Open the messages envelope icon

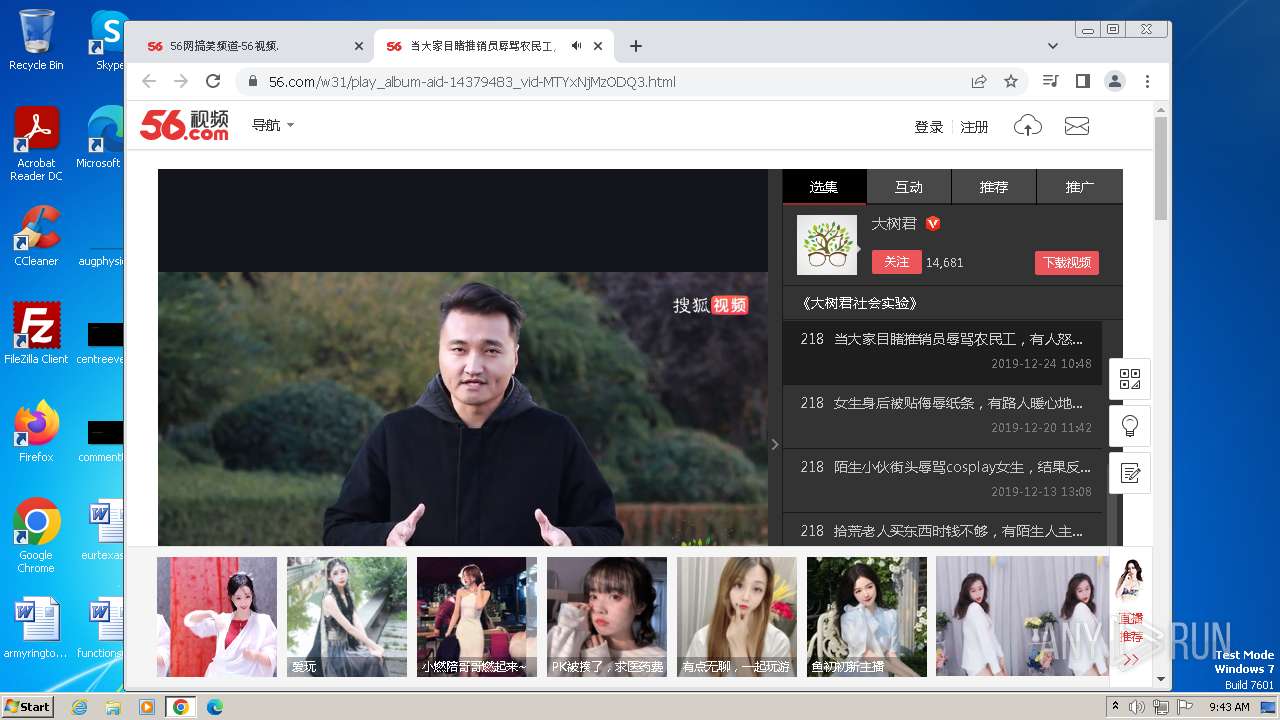click(x=1077, y=126)
